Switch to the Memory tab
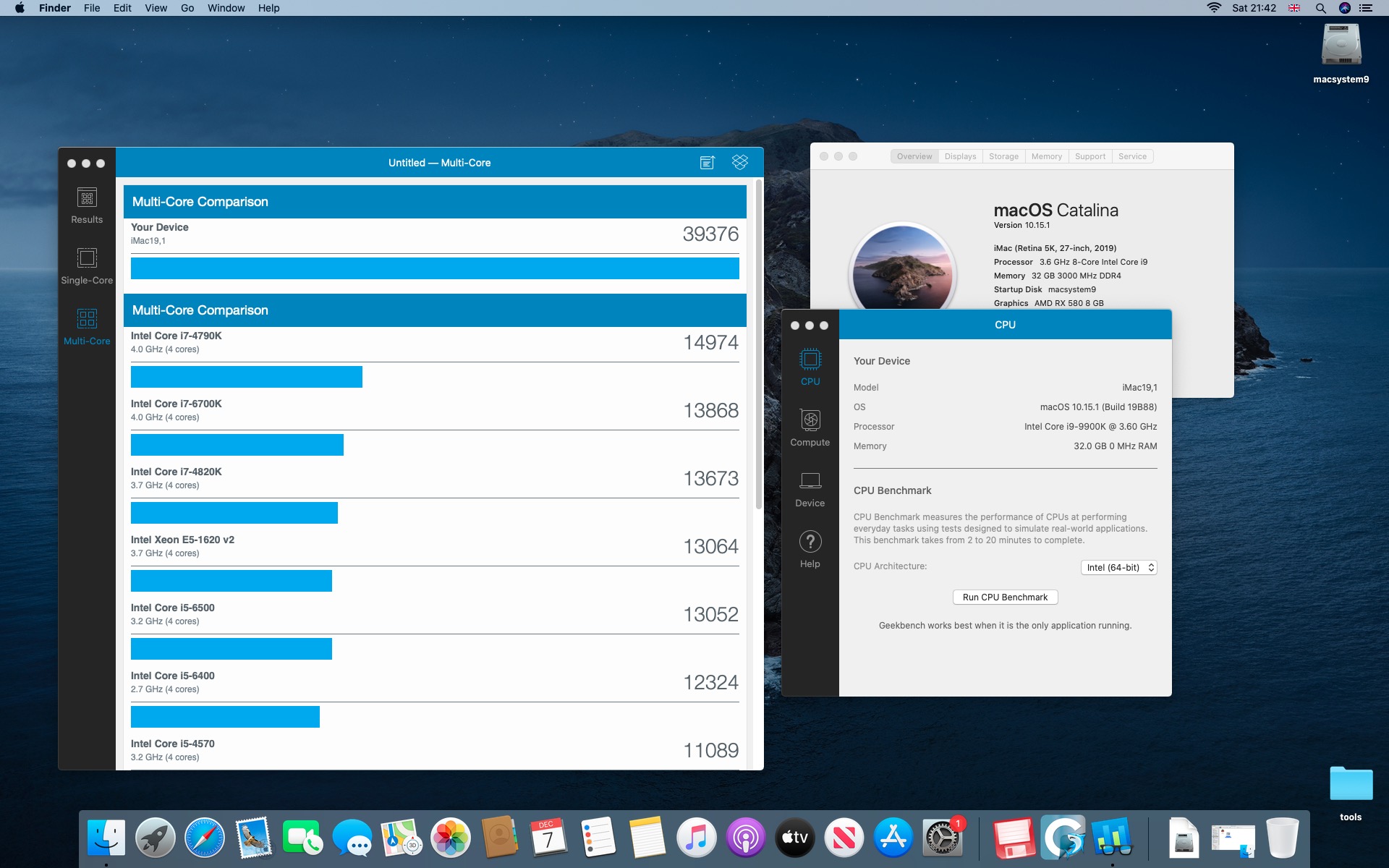 pyautogui.click(x=1046, y=156)
